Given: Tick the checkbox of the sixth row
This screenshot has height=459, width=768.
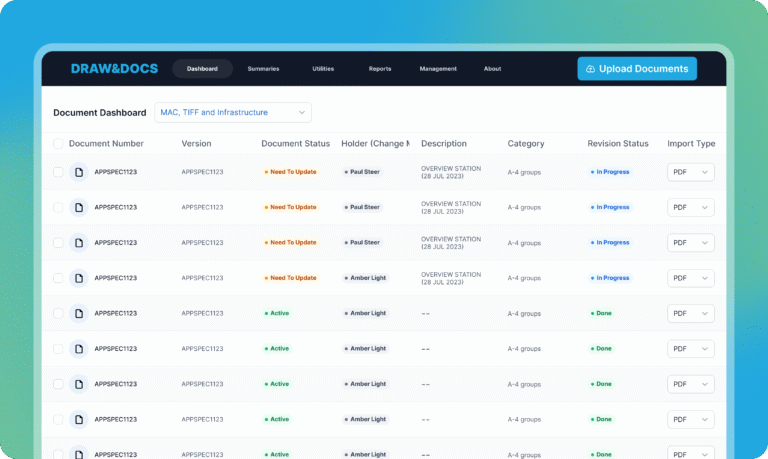Looking at the screenshot, I should coord(58,349).
